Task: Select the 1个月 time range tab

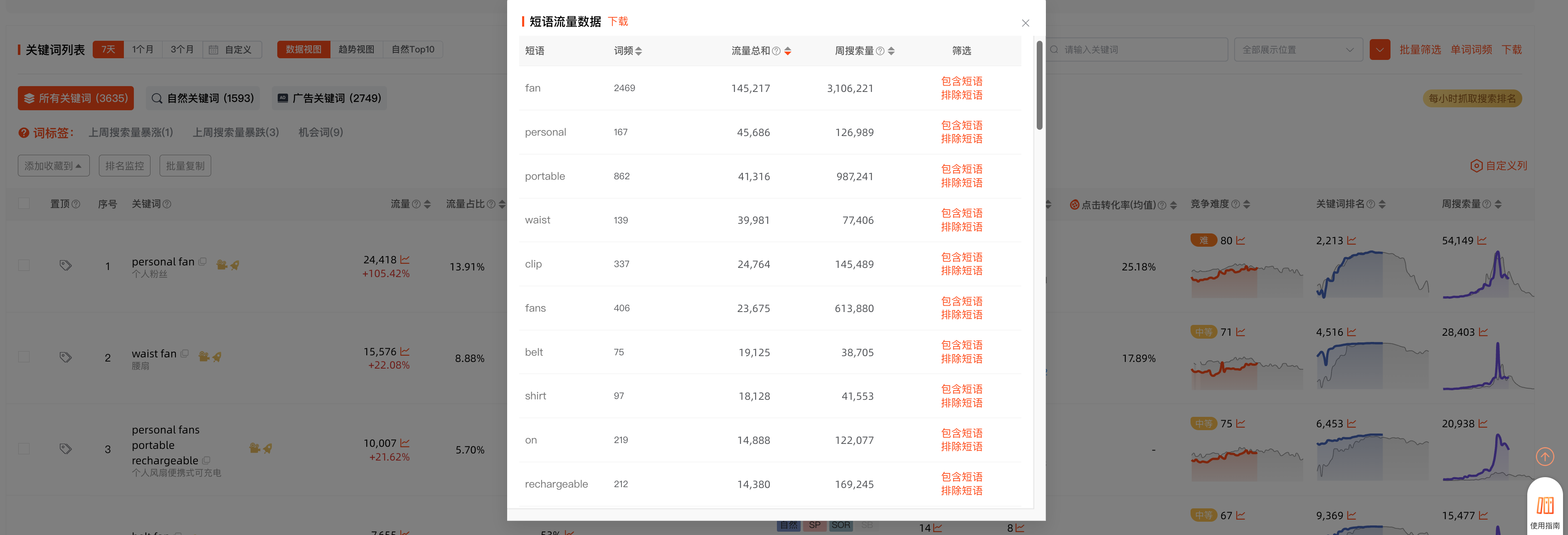Action: [x=143, y=50]
